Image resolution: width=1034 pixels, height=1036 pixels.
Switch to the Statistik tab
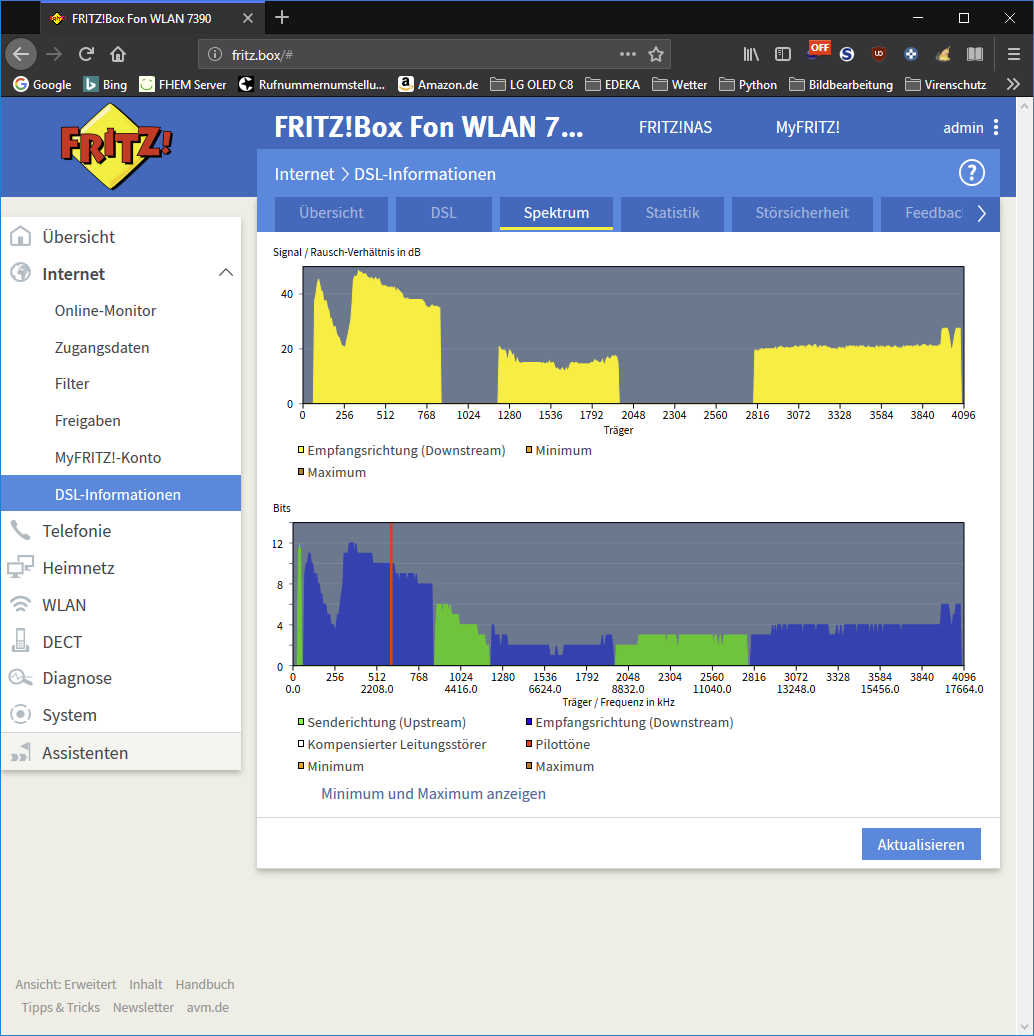[x=672, y=213]
